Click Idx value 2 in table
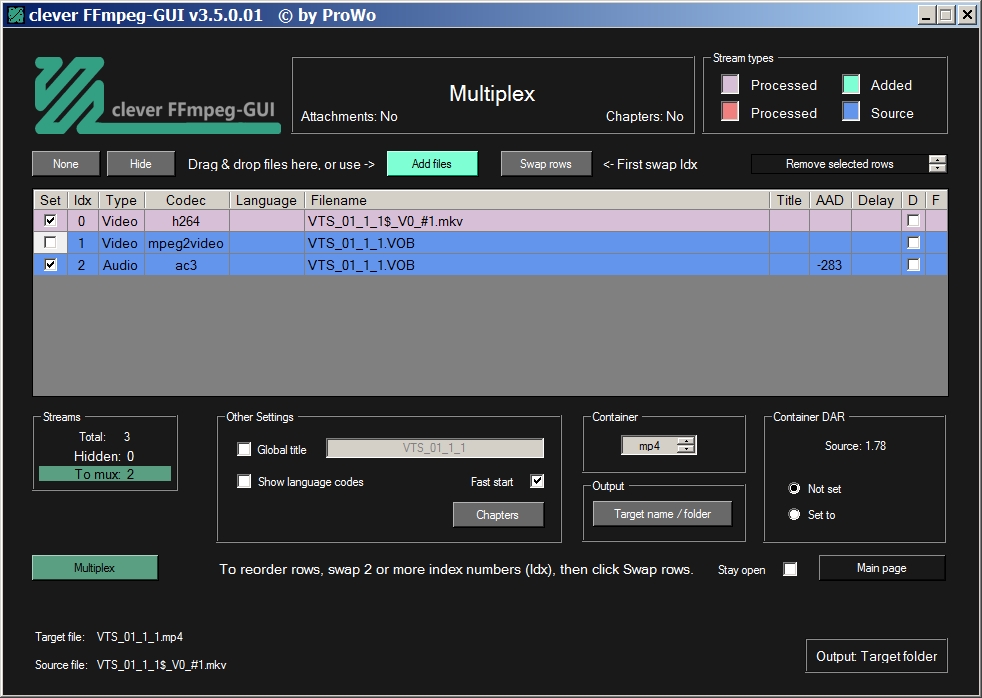Image resolution: width=982 pixels, height=698 pixels. tap(81, 265)
